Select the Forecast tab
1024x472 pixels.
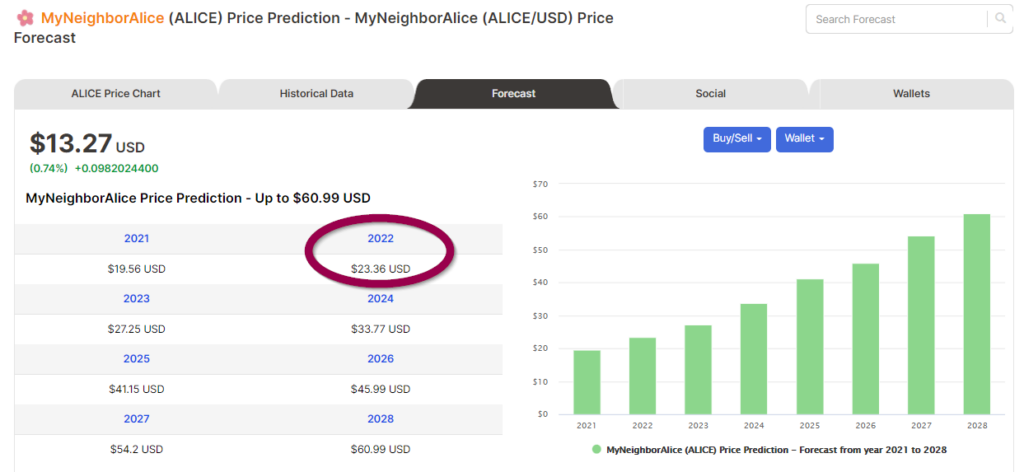(513, 93)
